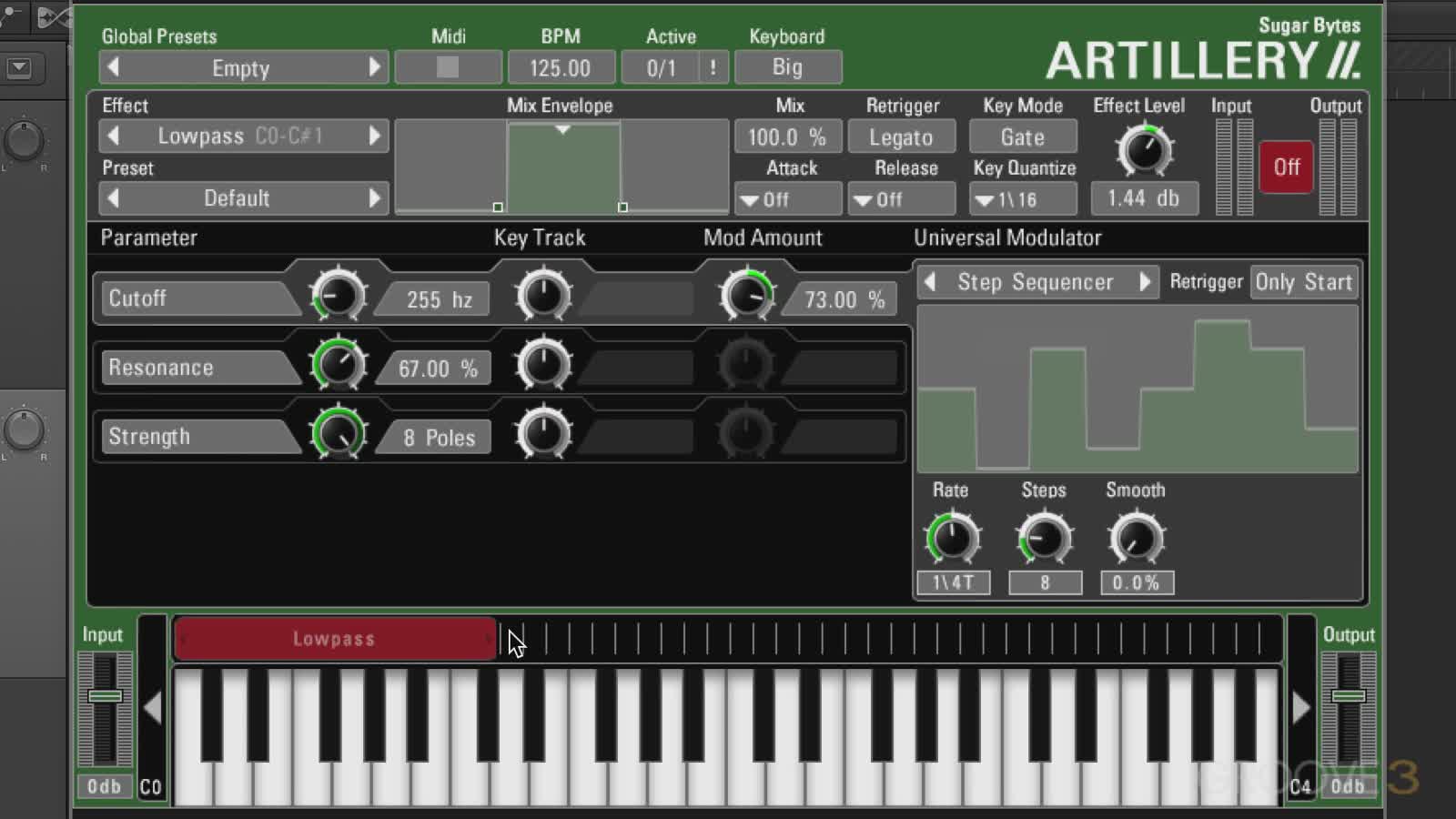This screenshot has width=1456, height=819.
Task: Select the Cutoff parameter row
Action: click(198, 298)
